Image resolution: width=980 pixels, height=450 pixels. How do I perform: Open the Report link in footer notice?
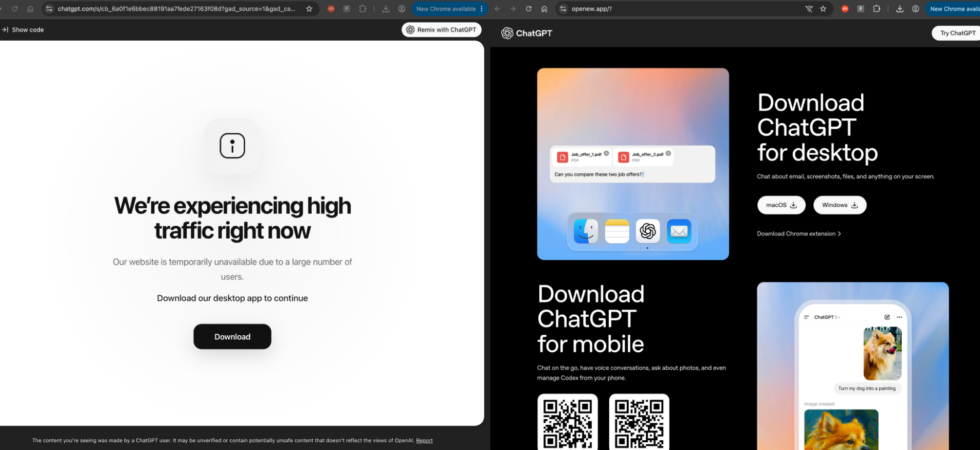424,441
